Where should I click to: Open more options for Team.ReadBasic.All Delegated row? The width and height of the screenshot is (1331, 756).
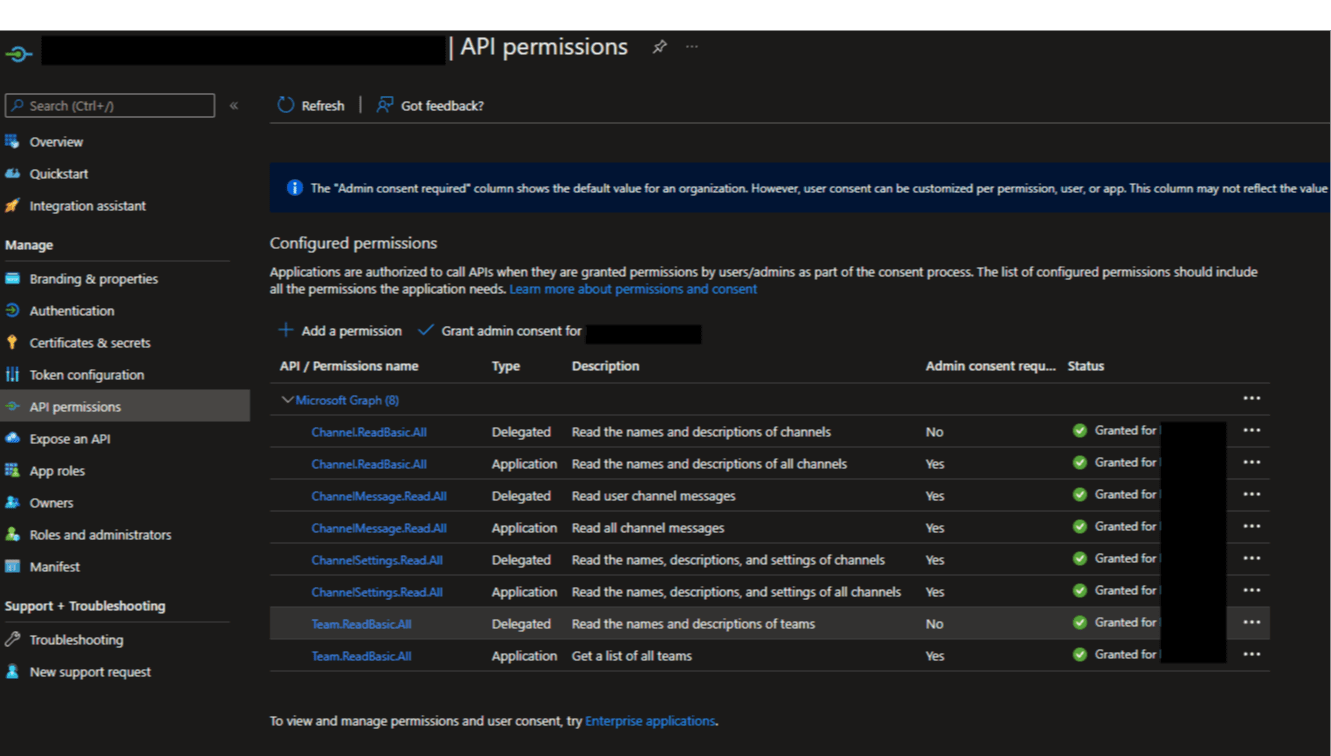[x=1251, y=623]
